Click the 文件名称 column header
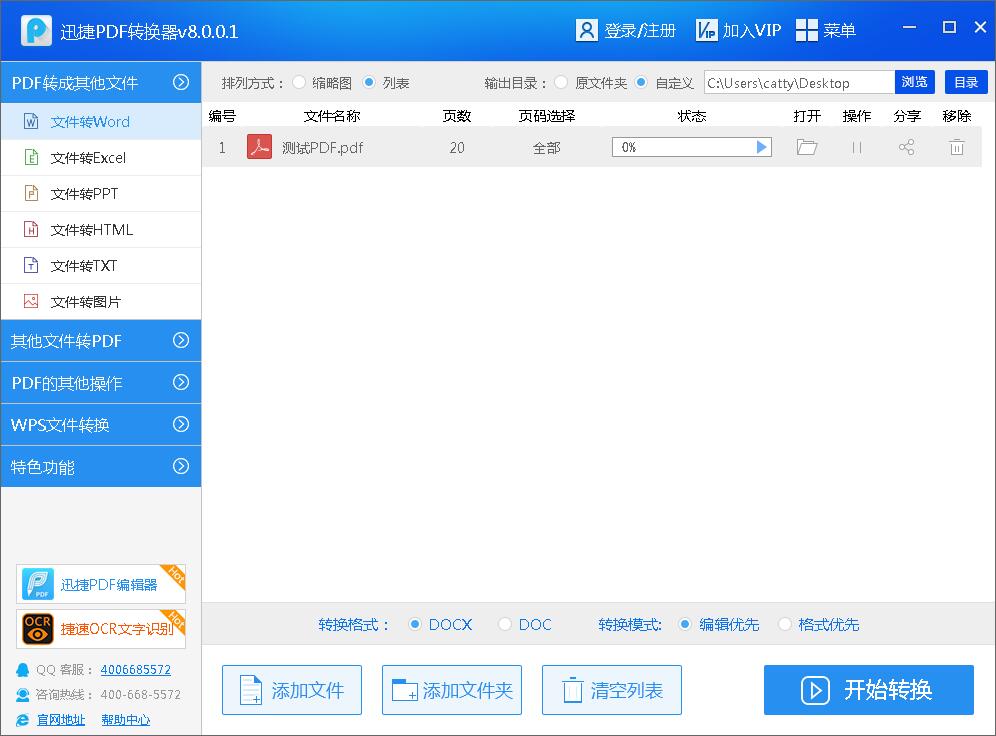The image size is (996, 736). tap(332, 116)
